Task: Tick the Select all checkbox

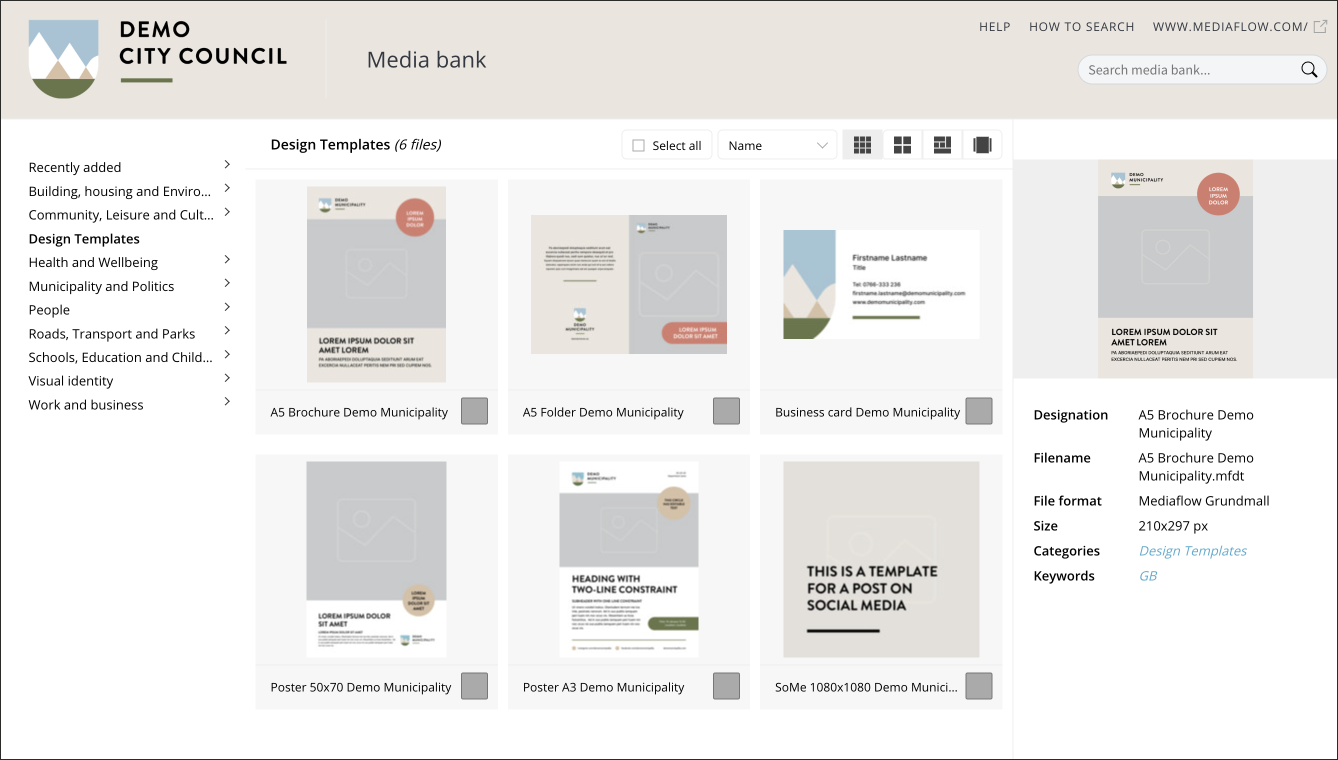Action: point(639,146)
